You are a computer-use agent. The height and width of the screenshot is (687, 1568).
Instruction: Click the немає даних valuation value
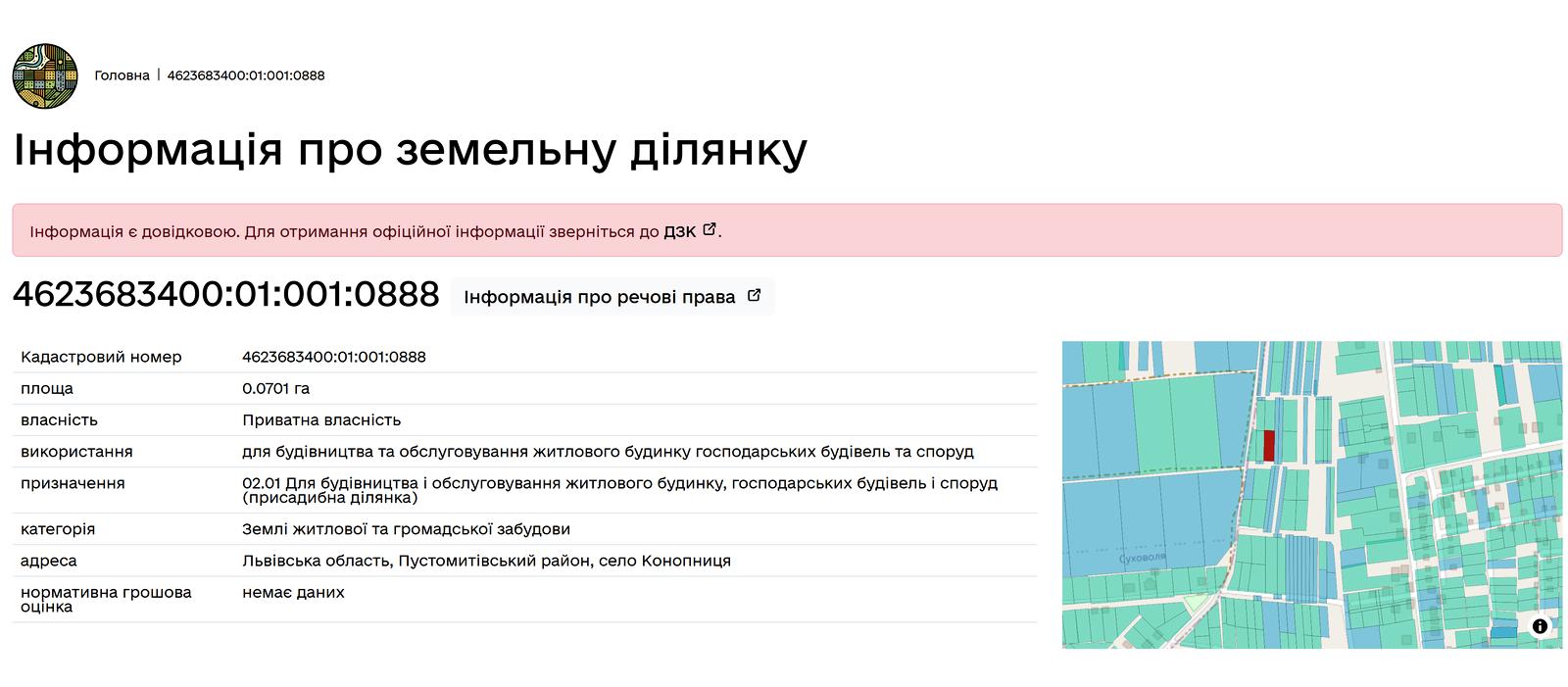point(293,592)
